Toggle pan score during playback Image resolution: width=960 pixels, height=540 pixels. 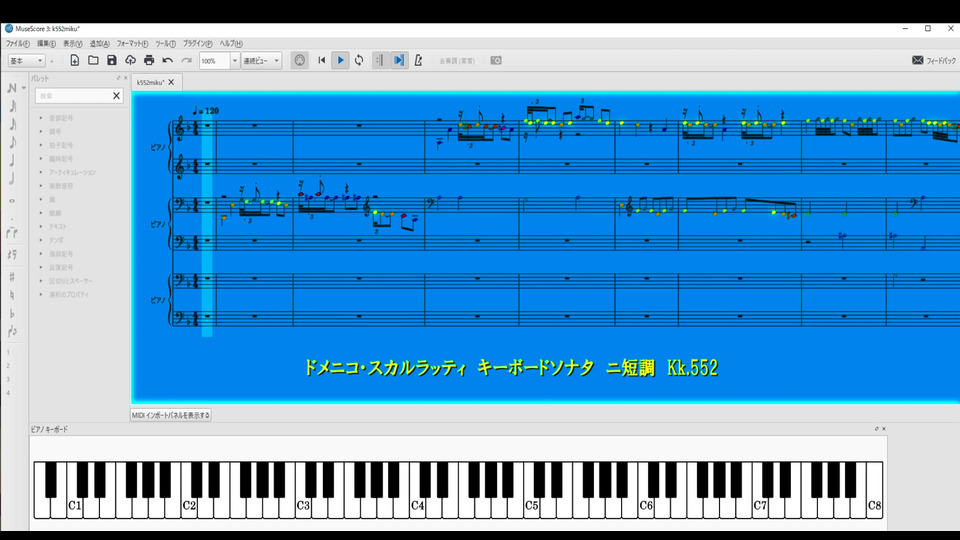point(399,60)
